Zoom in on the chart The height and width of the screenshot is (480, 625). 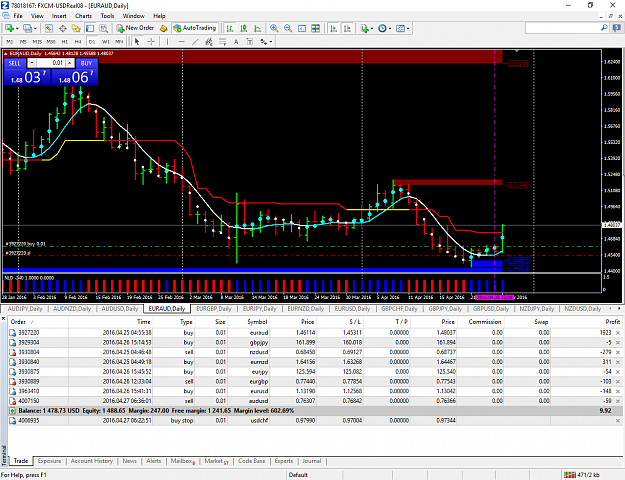(x=274, y=28)
